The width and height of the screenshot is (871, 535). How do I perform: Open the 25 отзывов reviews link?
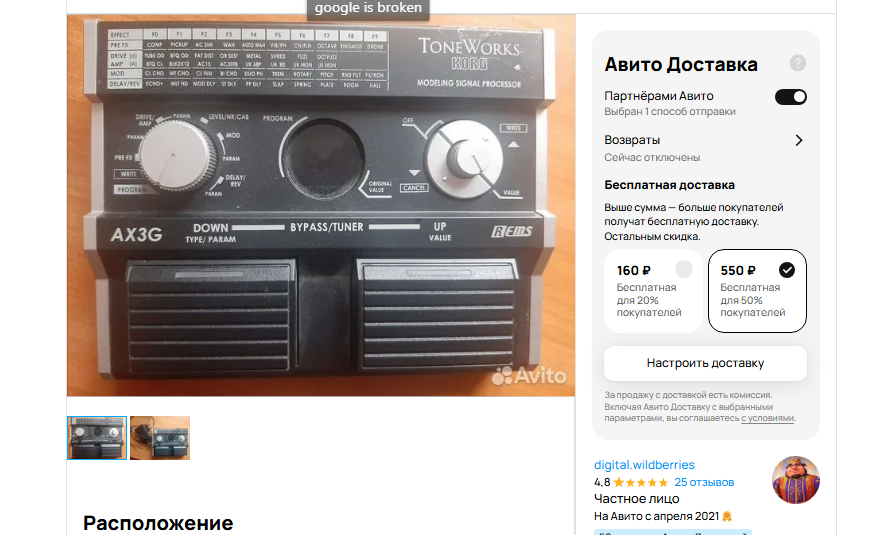pyautogui.click(x=704, y=482)
